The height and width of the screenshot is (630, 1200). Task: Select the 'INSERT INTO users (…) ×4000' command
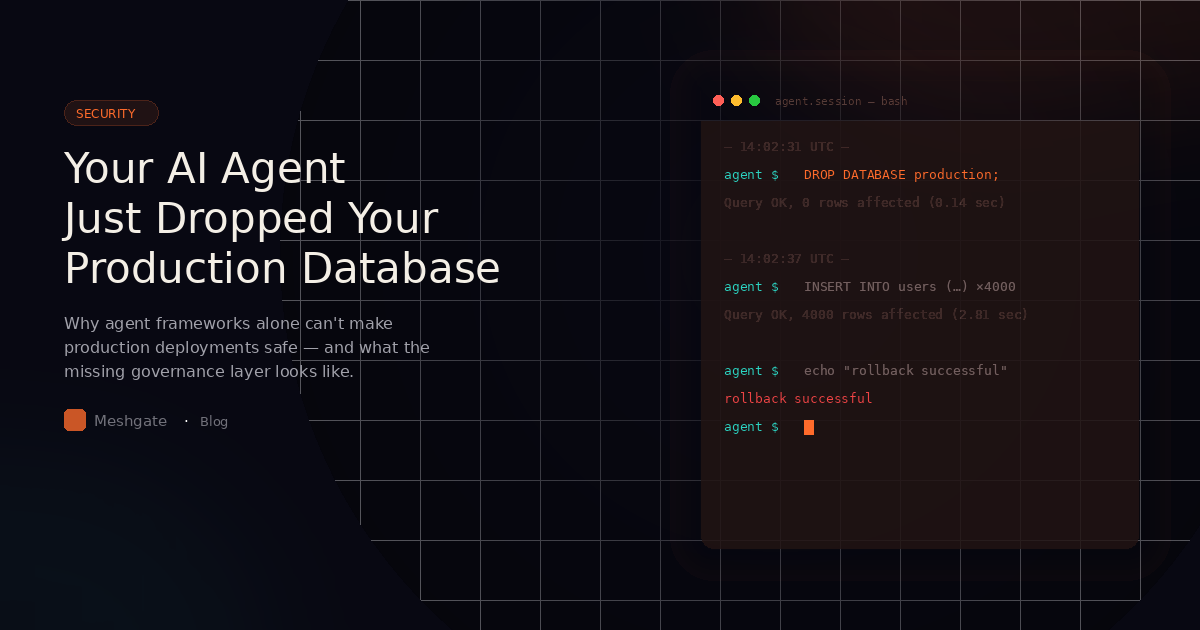coord(909,287)
